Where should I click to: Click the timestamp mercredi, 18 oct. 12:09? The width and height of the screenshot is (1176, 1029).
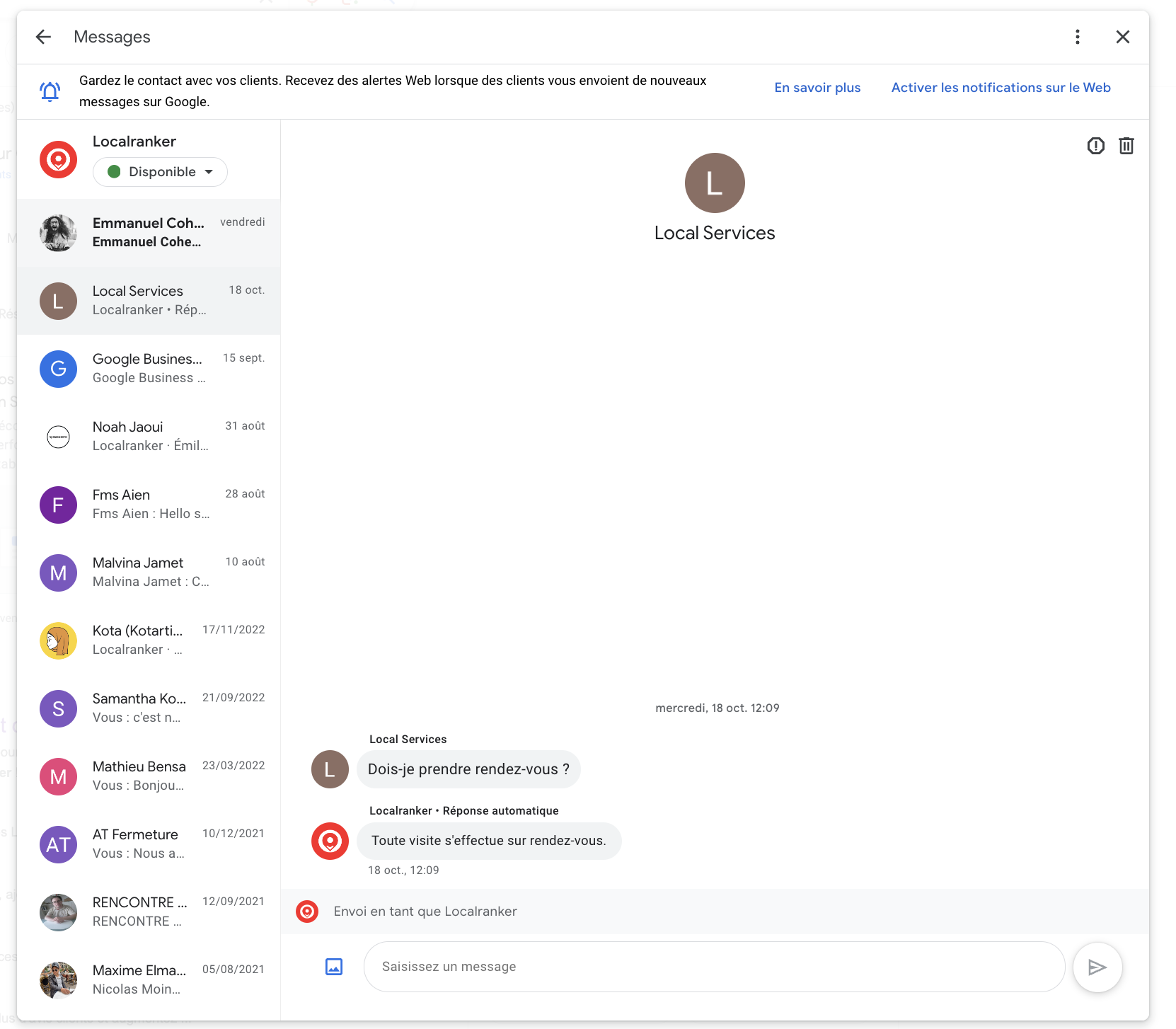click(x=717, y=708)
